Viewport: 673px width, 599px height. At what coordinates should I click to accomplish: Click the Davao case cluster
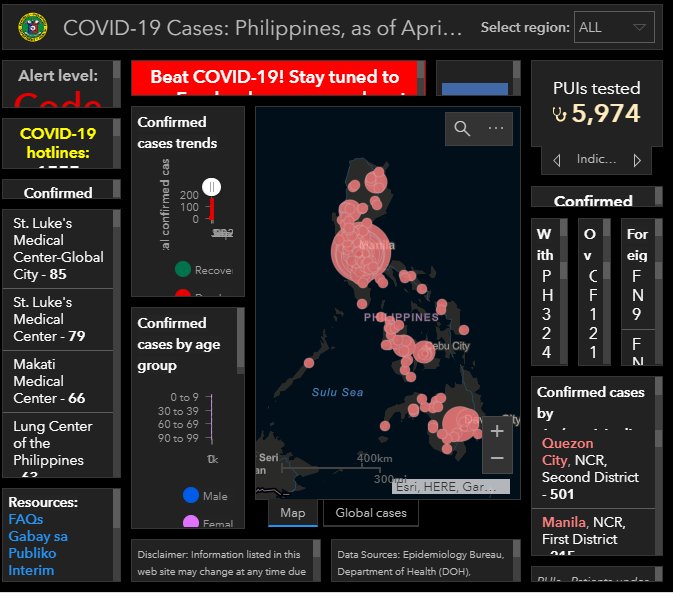coord(460,424)
